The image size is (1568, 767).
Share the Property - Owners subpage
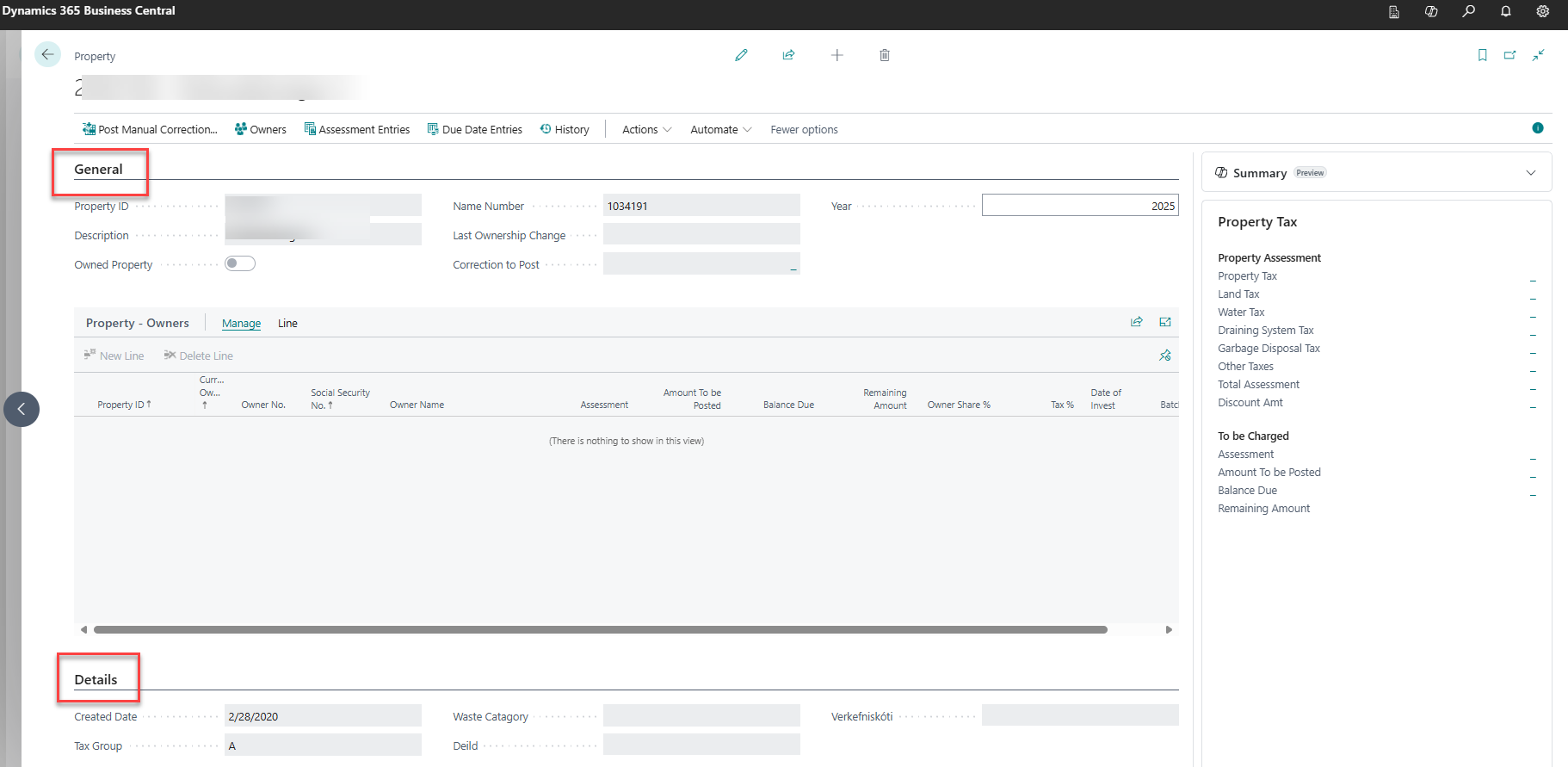1137,322
